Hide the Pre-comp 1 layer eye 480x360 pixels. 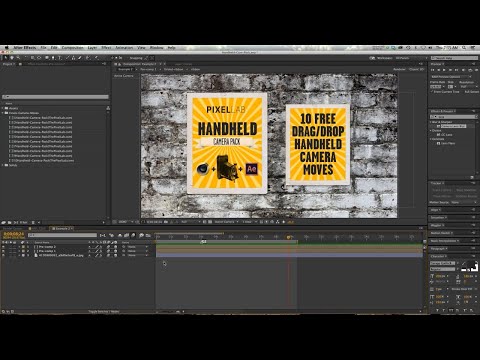pyautogui.click(x=3, y=251)
